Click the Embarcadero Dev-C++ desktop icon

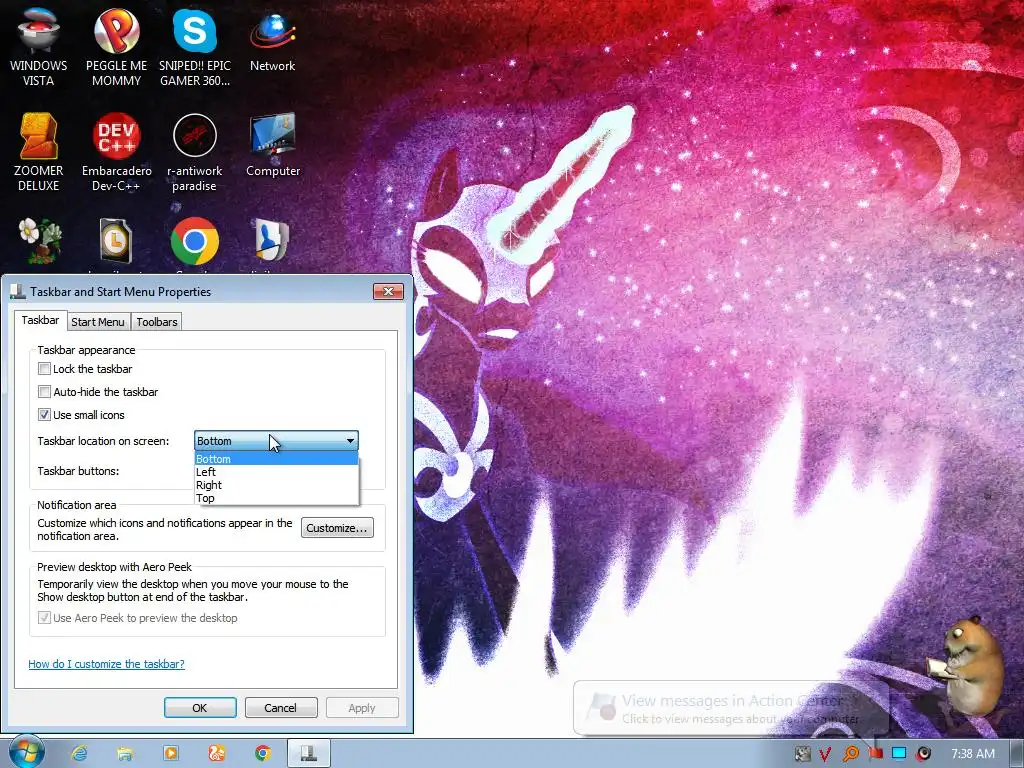(x=116, y=152)
